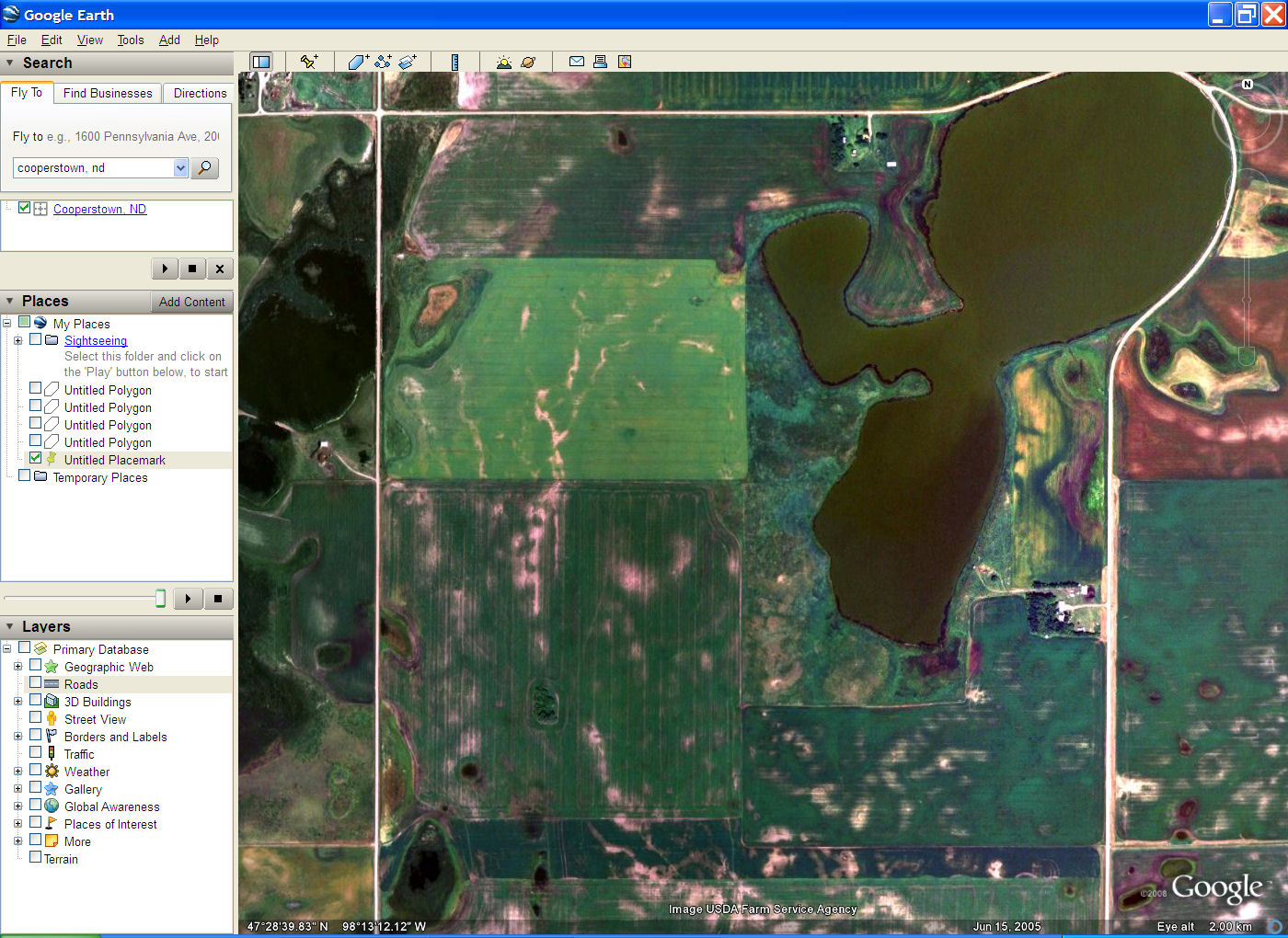Viewport: 1288px width, 938px height.
Task: Switch to the Fly To tab
Action: click(27, 92)
